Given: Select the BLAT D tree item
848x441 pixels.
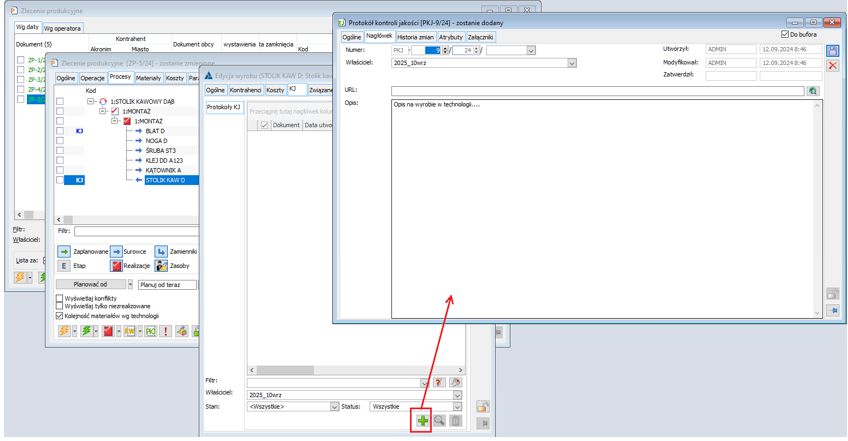Looking at the screenshot, I should (x=155, y=131).
